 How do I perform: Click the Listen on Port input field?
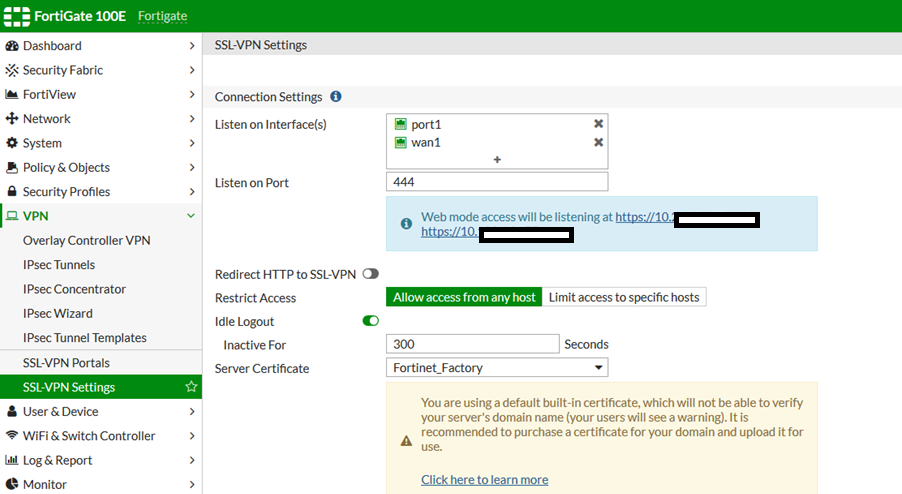tap(497, 182)
